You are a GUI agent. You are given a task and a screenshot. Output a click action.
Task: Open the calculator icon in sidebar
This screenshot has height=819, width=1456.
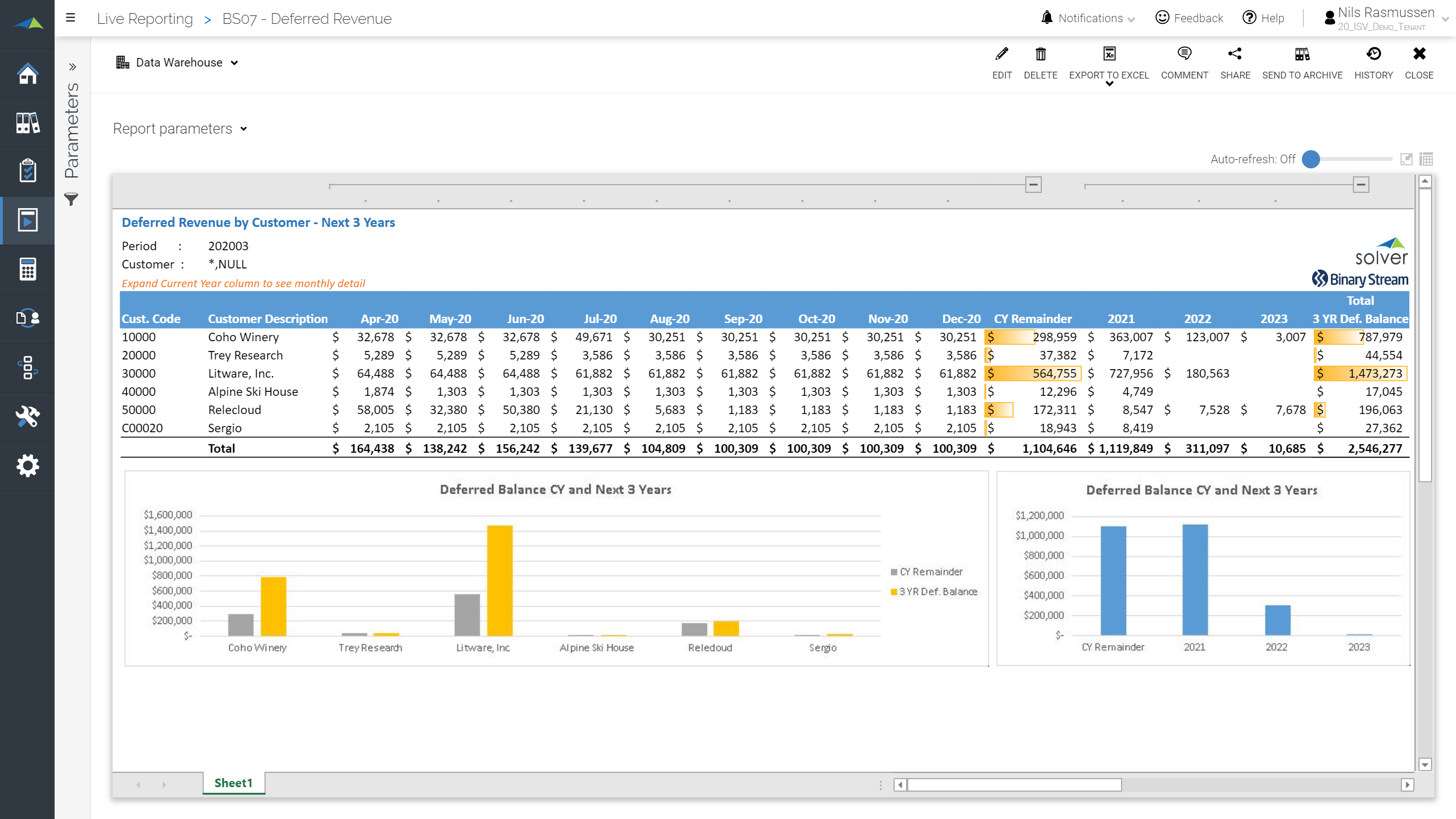(27, 269)
